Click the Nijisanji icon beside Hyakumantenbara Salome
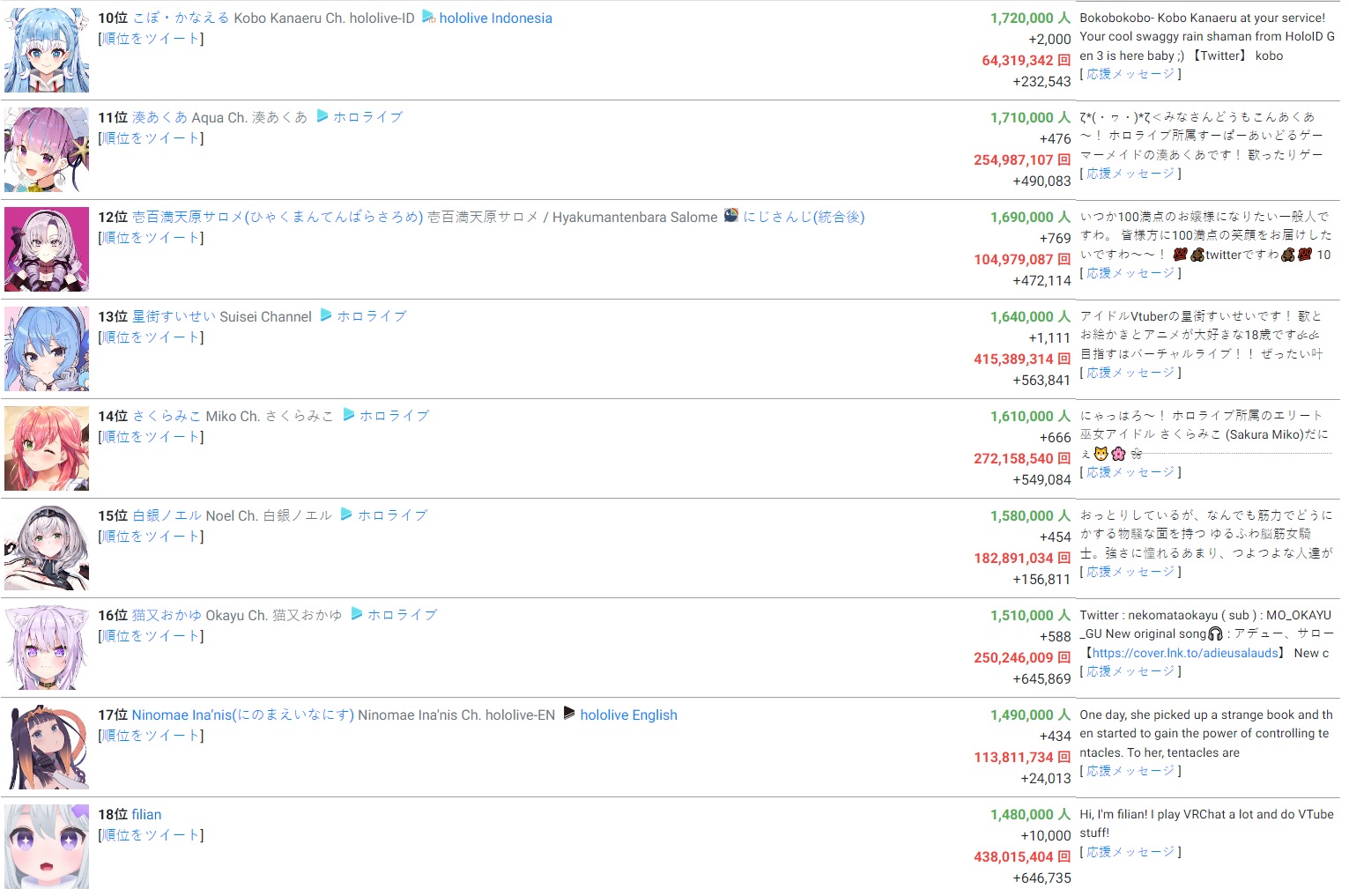Screen dimensions: 1349x896 [x=730, y=216]
